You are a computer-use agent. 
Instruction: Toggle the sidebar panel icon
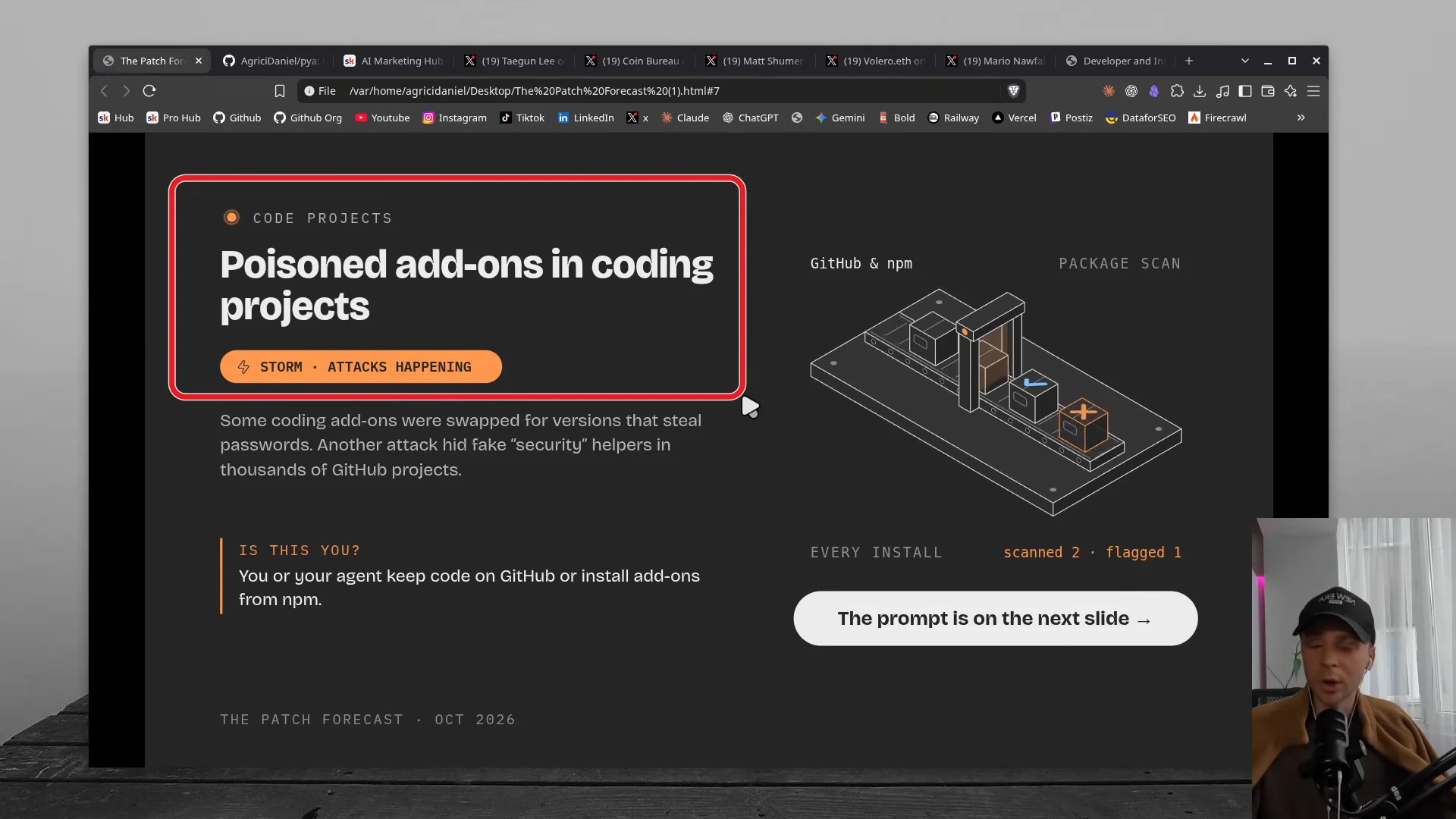(1245, 91)
